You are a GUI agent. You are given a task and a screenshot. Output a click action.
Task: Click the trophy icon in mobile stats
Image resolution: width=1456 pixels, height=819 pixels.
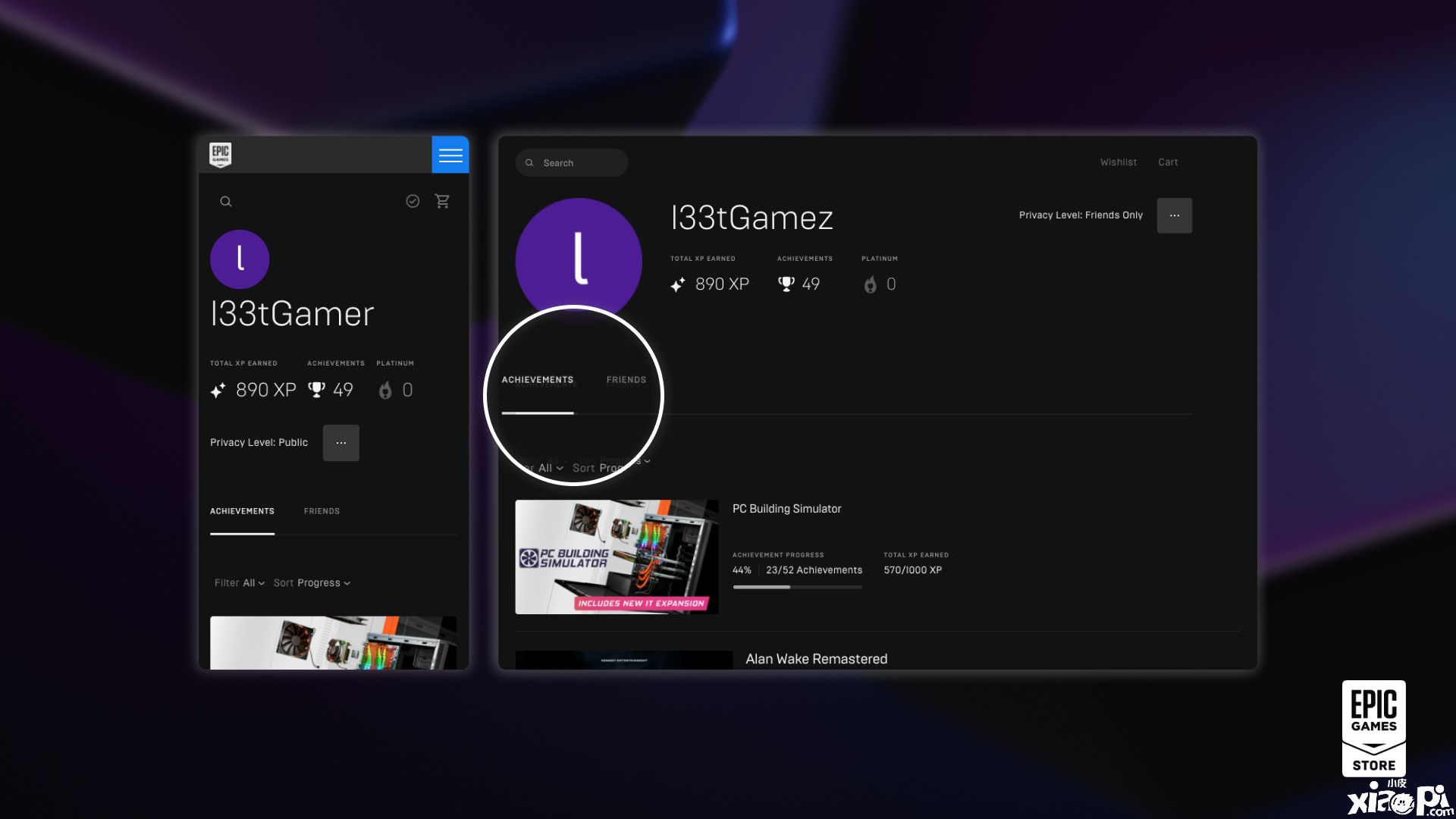tap(316, 390)
